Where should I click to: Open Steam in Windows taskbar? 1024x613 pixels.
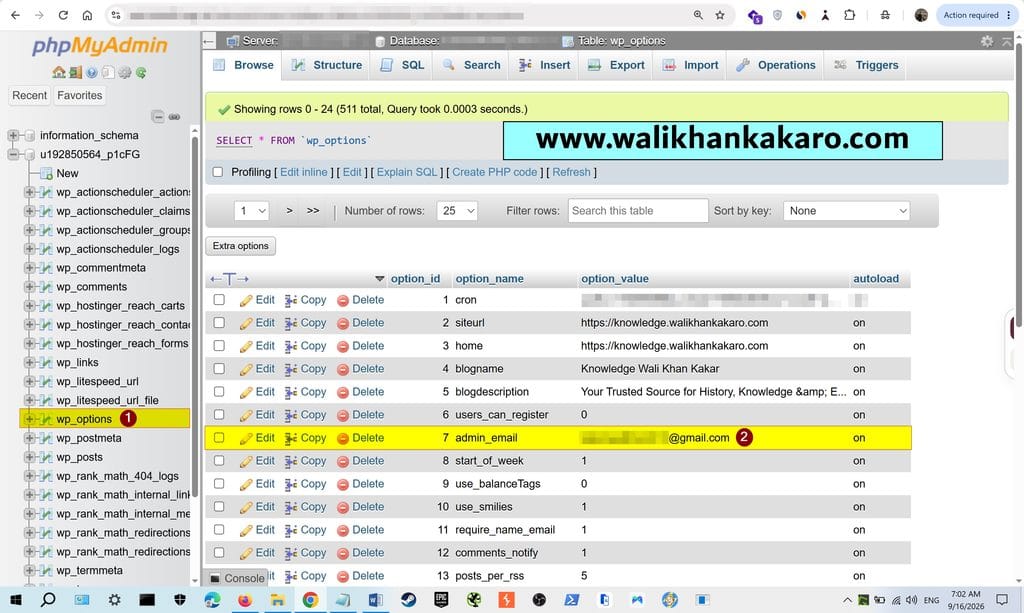(409, 599)
